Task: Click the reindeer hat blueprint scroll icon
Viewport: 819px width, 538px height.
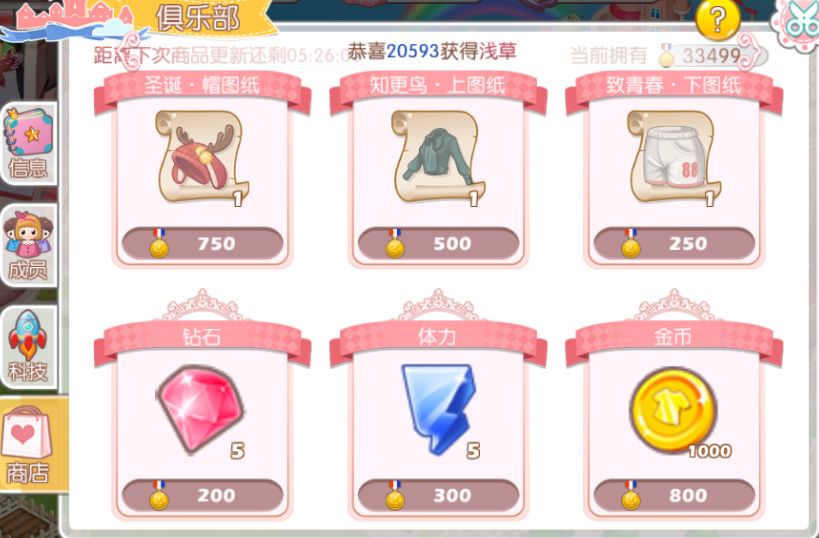Action: point(203,158)
